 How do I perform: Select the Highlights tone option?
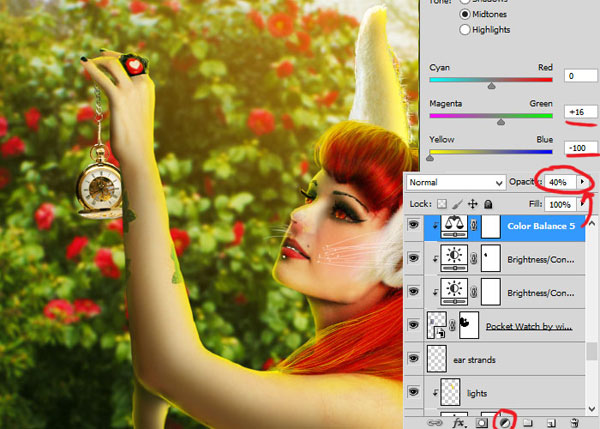click(465, 29)
